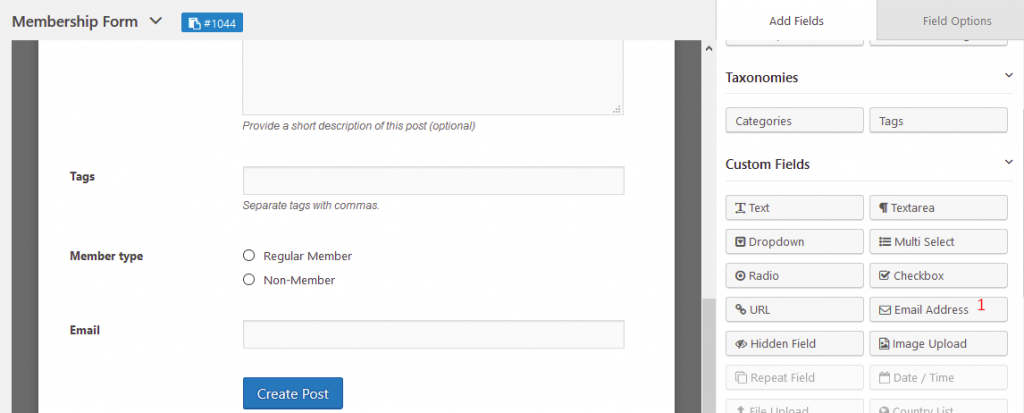
Task: Add a Textarea custom field
Action: click(938, 208)
